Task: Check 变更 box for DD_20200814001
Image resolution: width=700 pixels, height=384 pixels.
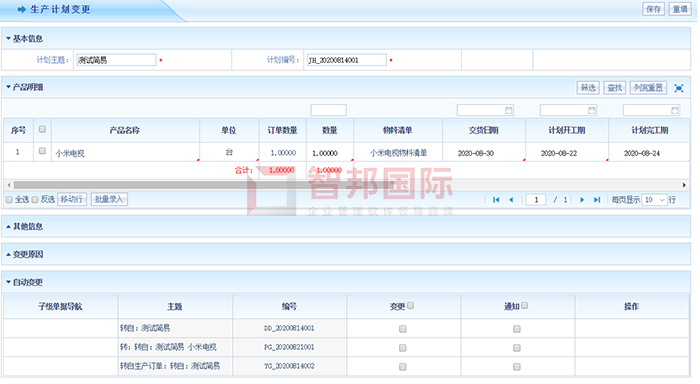Action: (403, 329)
